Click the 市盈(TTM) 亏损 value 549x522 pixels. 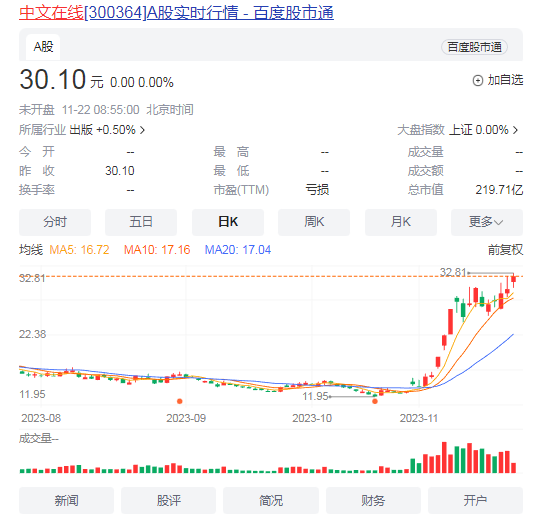[317, 190]
